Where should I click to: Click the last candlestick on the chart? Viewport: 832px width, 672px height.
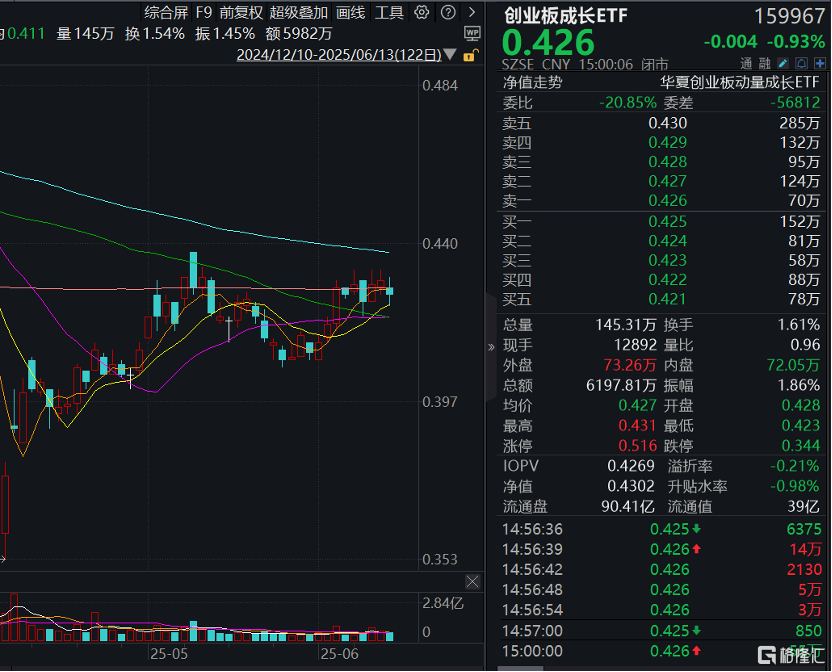click(389, 291)
